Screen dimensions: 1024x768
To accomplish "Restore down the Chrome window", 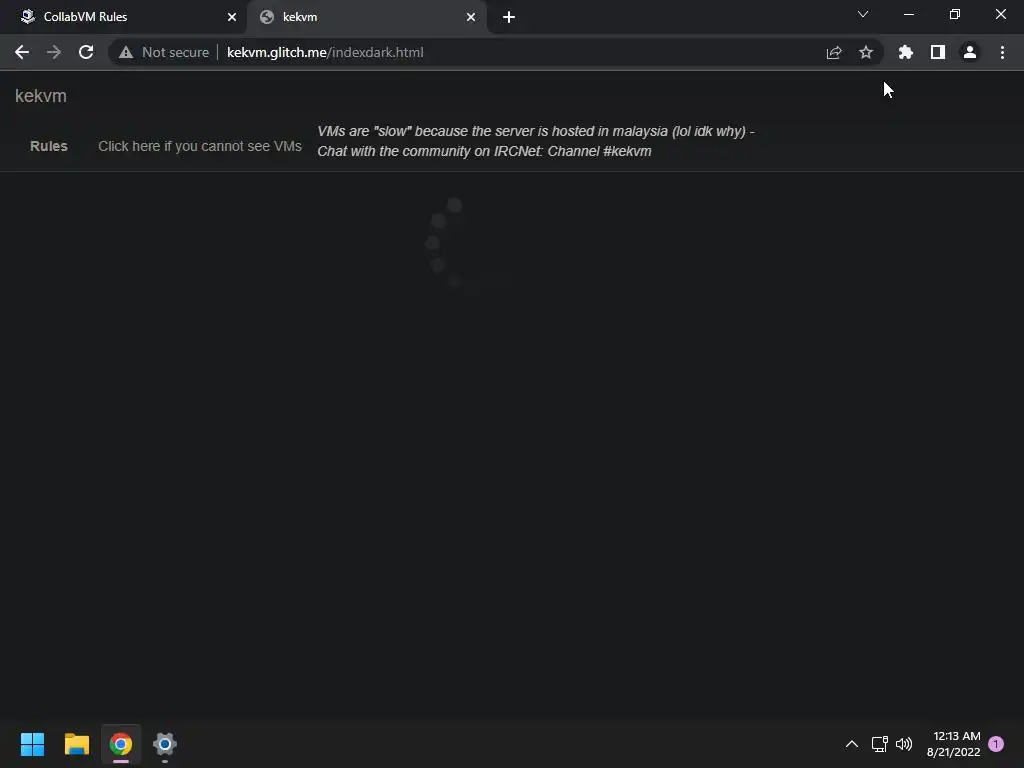I will (x=955, y=14).
